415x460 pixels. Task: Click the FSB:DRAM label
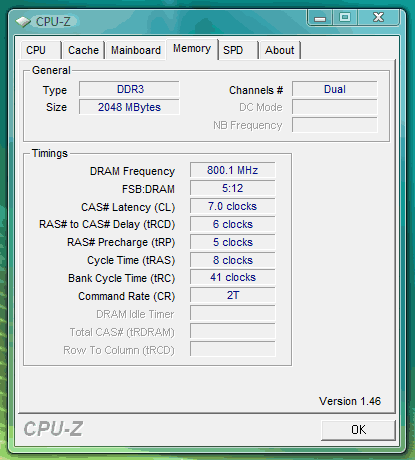coord(148,189)
